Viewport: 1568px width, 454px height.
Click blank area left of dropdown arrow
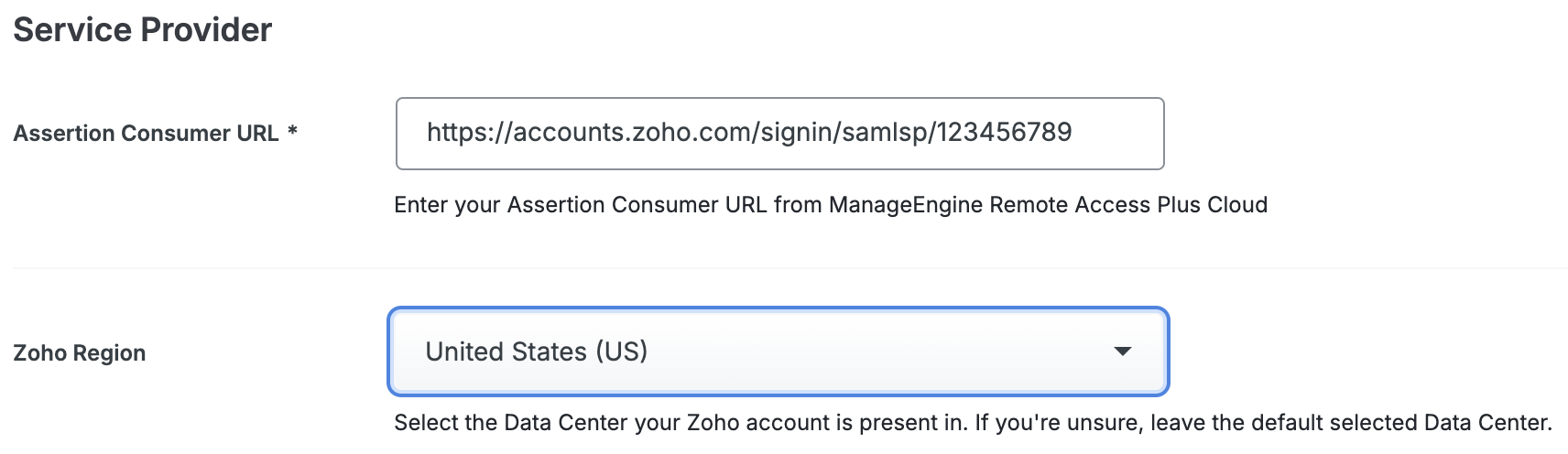click(916, 351)
